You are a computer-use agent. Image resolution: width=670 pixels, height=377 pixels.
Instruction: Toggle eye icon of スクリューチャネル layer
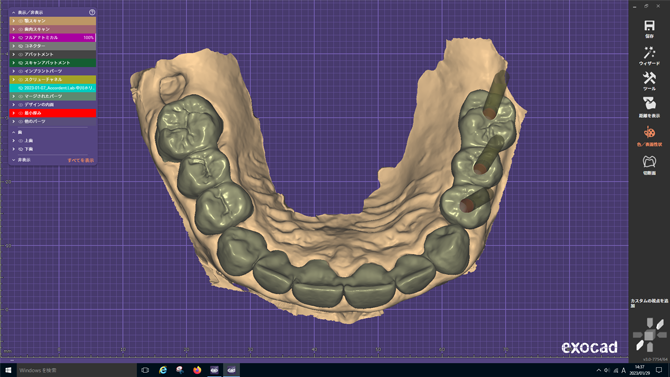[x=21, y=80]
